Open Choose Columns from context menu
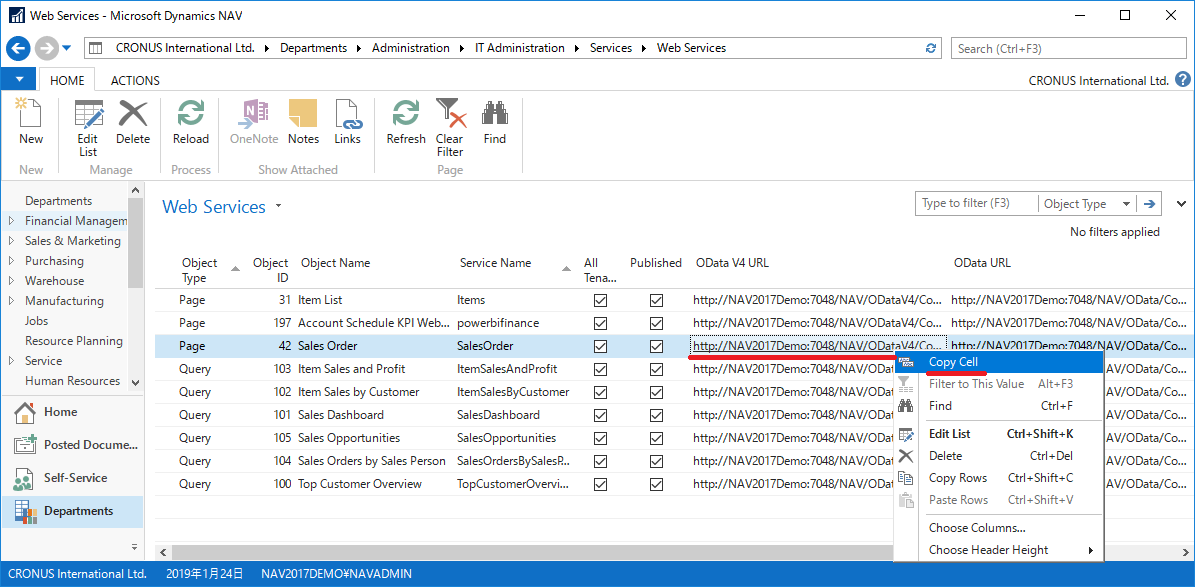This screenshot has height=587, width=1195. coord(998,528)
